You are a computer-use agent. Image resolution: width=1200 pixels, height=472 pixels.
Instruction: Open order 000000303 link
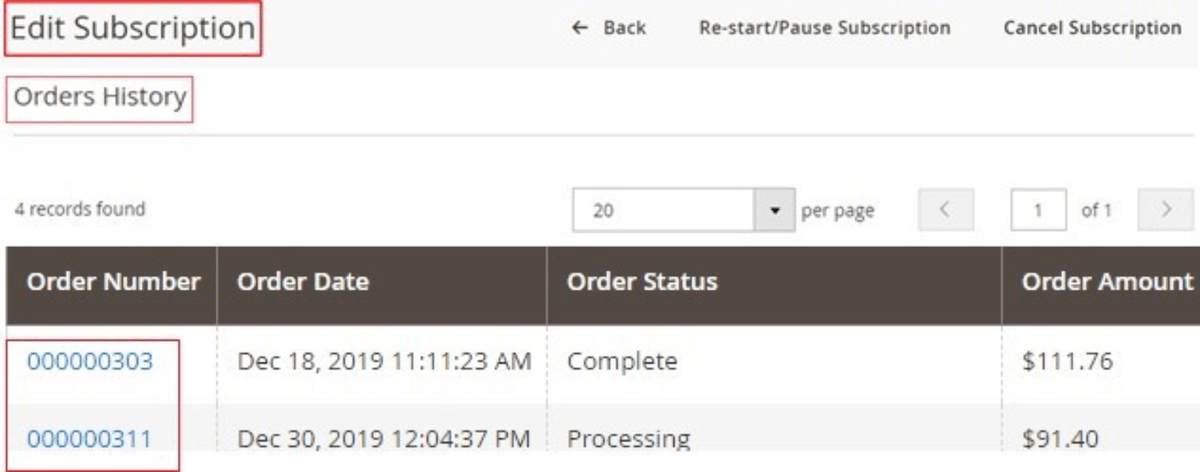[x=90, y=361]
